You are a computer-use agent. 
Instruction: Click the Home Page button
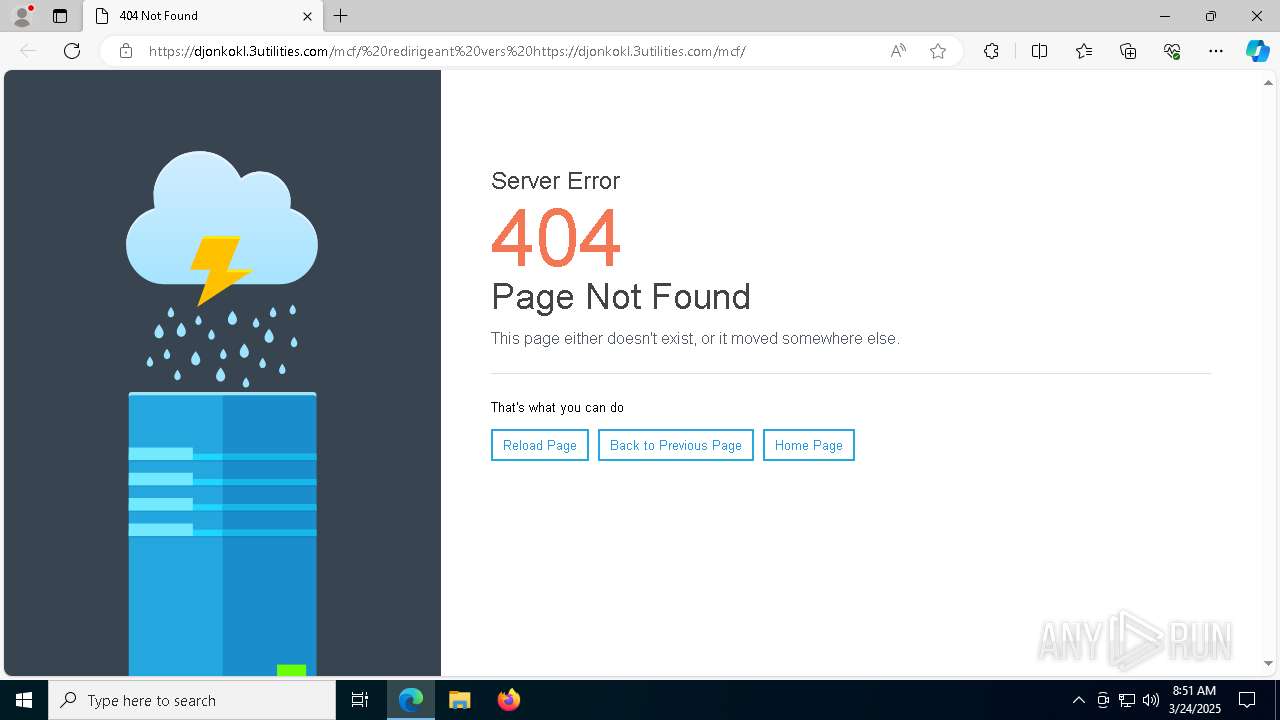point(809,445)
